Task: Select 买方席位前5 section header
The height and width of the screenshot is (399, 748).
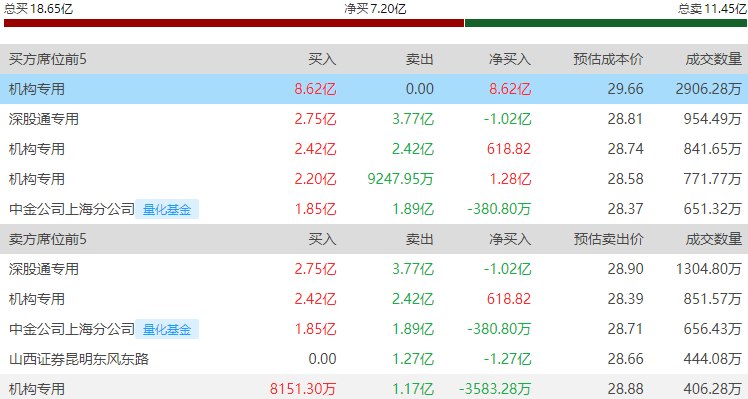Action: click(48, 59)
